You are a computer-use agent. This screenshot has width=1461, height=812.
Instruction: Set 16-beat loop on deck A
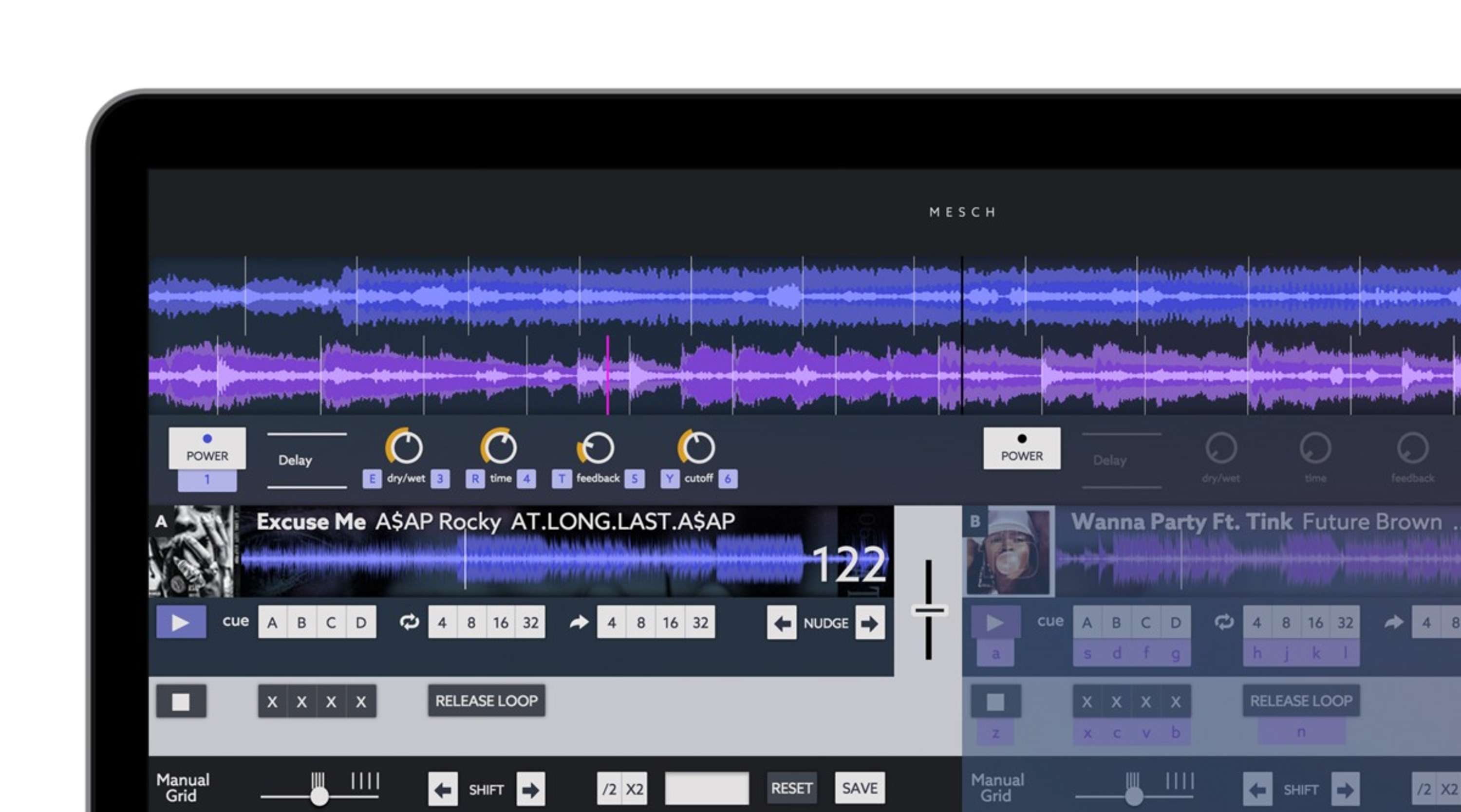(x=502, y=622)
